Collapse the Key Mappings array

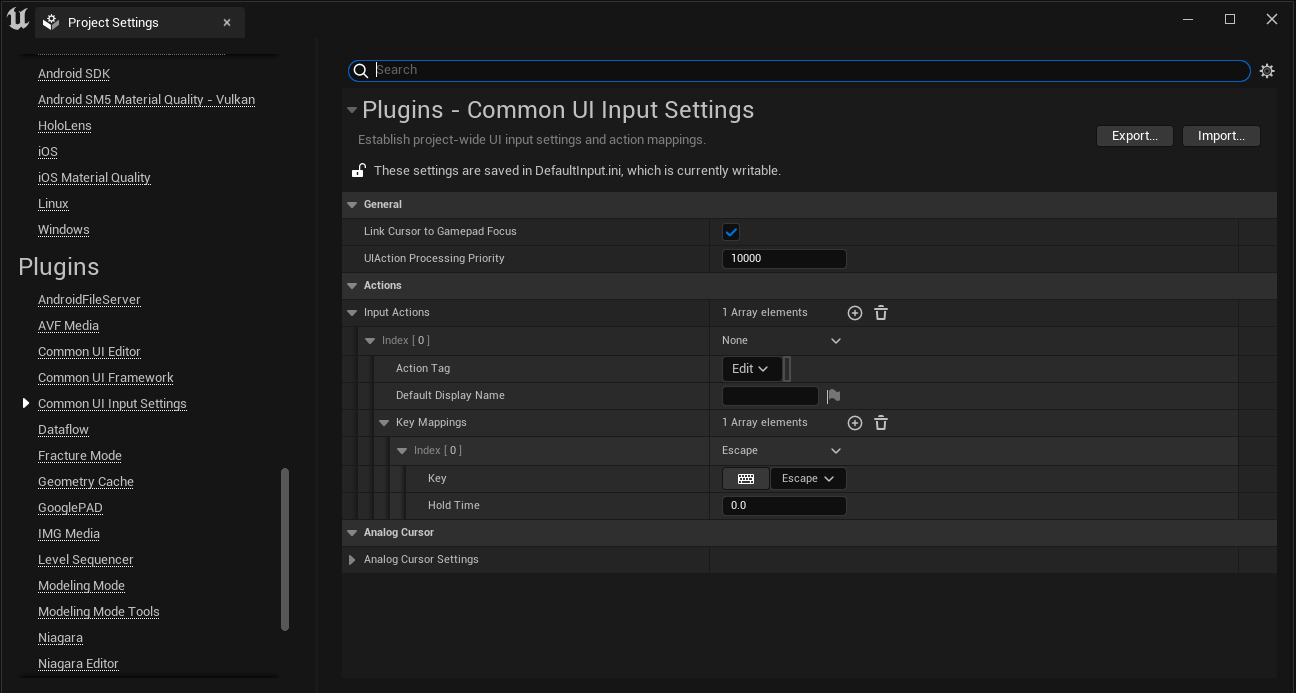click(x=384, y=423)
